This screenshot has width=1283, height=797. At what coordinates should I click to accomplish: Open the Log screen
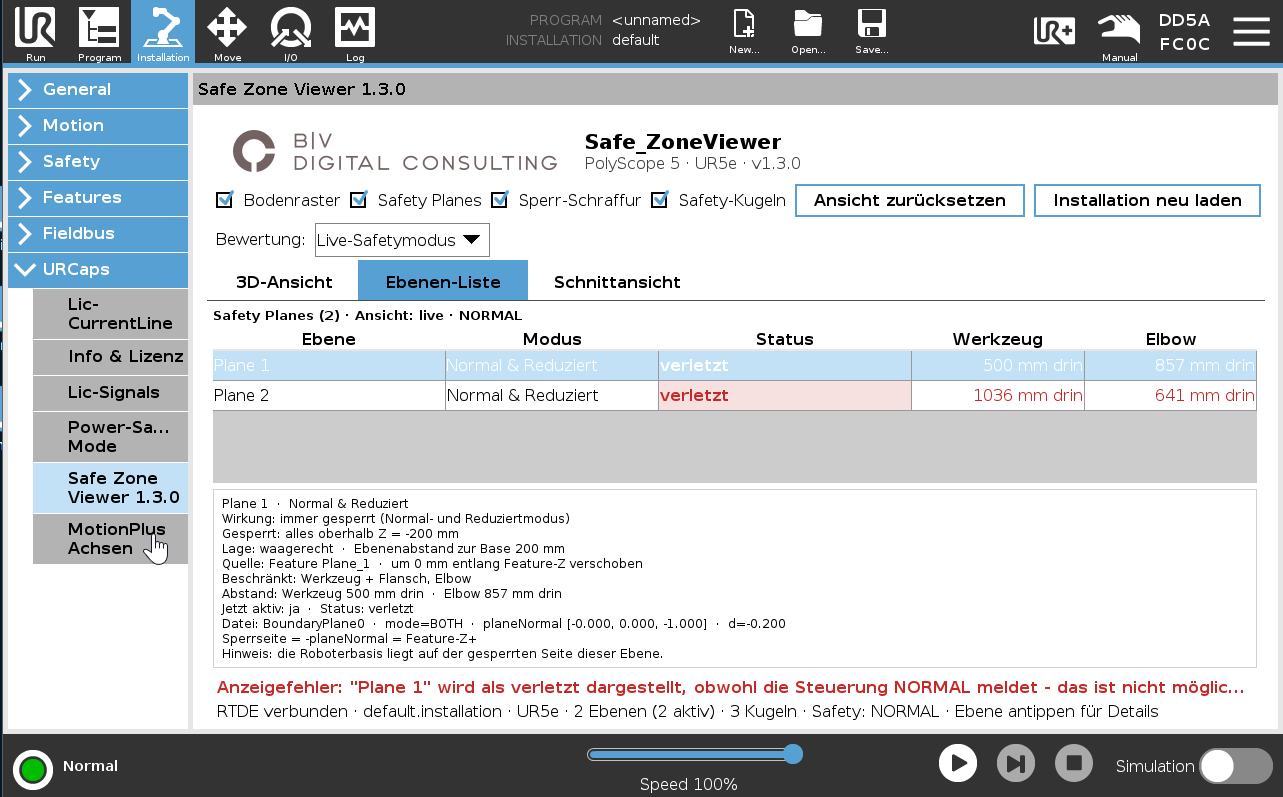coord(355,33)
